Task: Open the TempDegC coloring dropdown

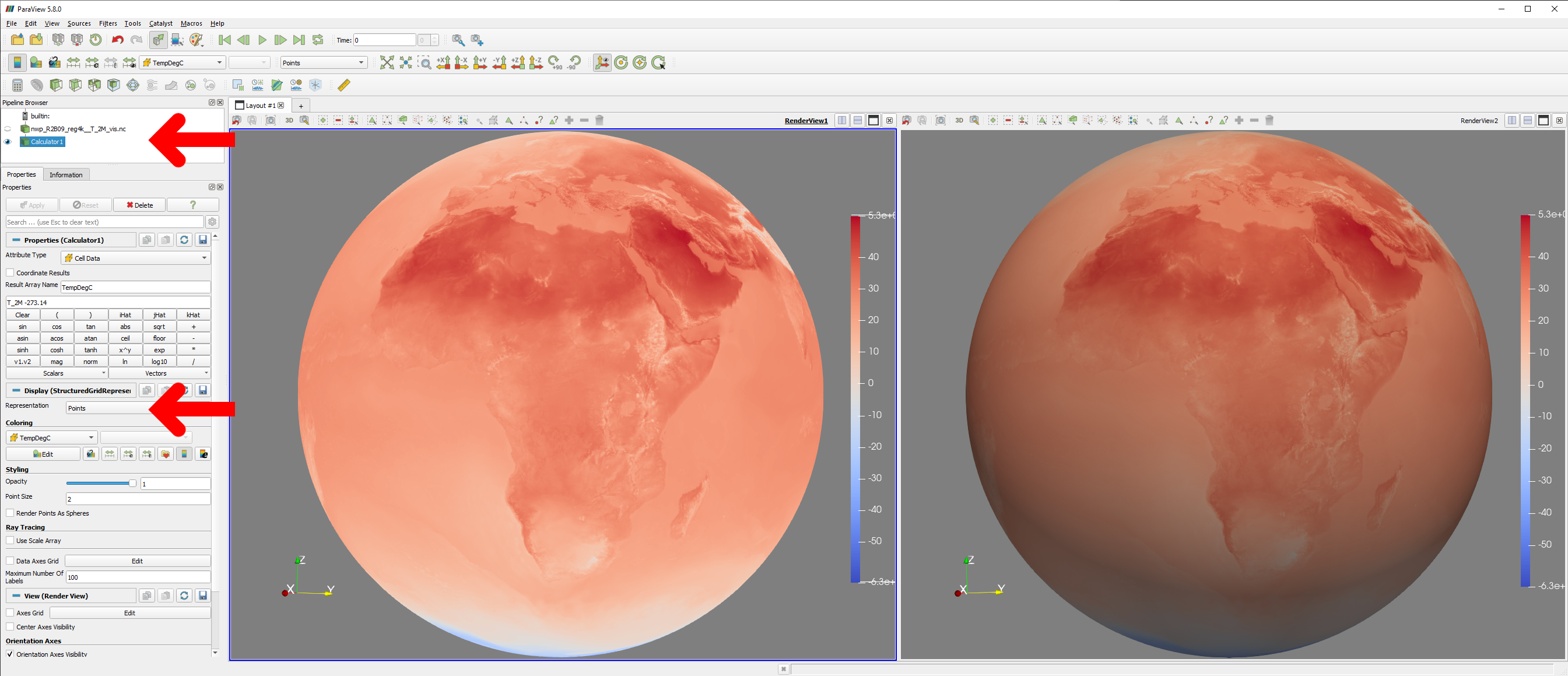Action: point(51,438)
